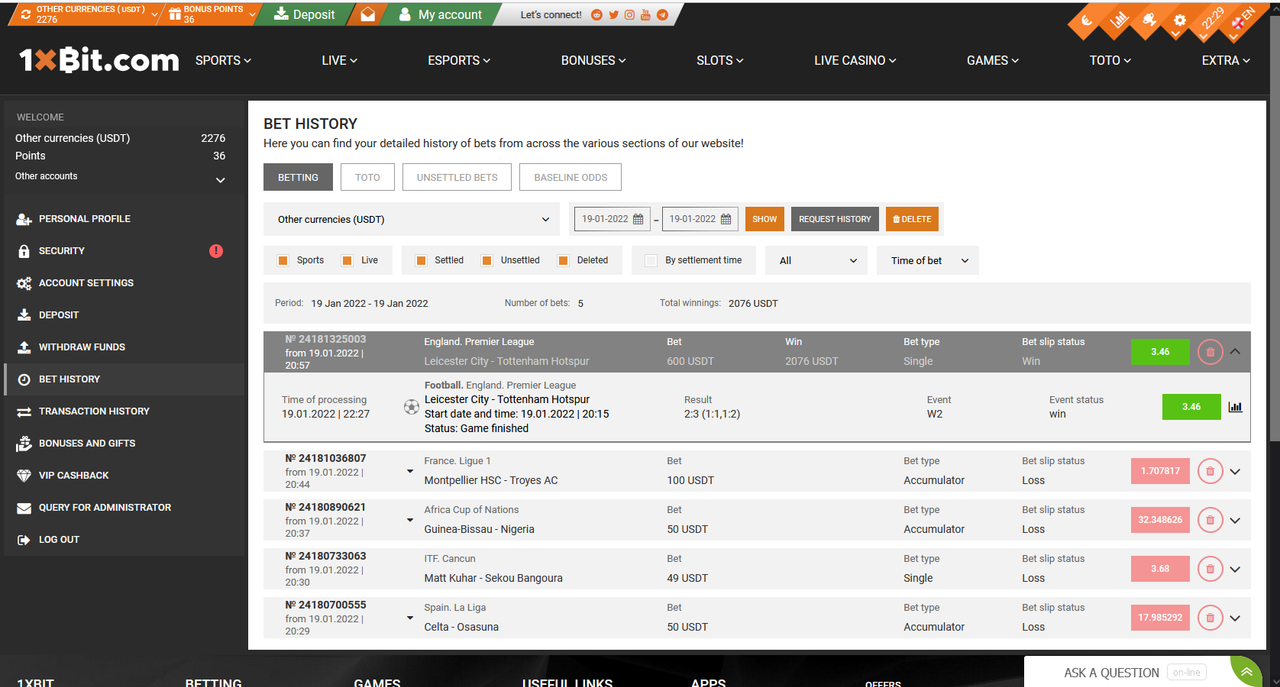The height and width of the screenshot is (687, 1280).
Task: Delete bet slip 24181325003 with trash icon
Action: coord(1210,352)
